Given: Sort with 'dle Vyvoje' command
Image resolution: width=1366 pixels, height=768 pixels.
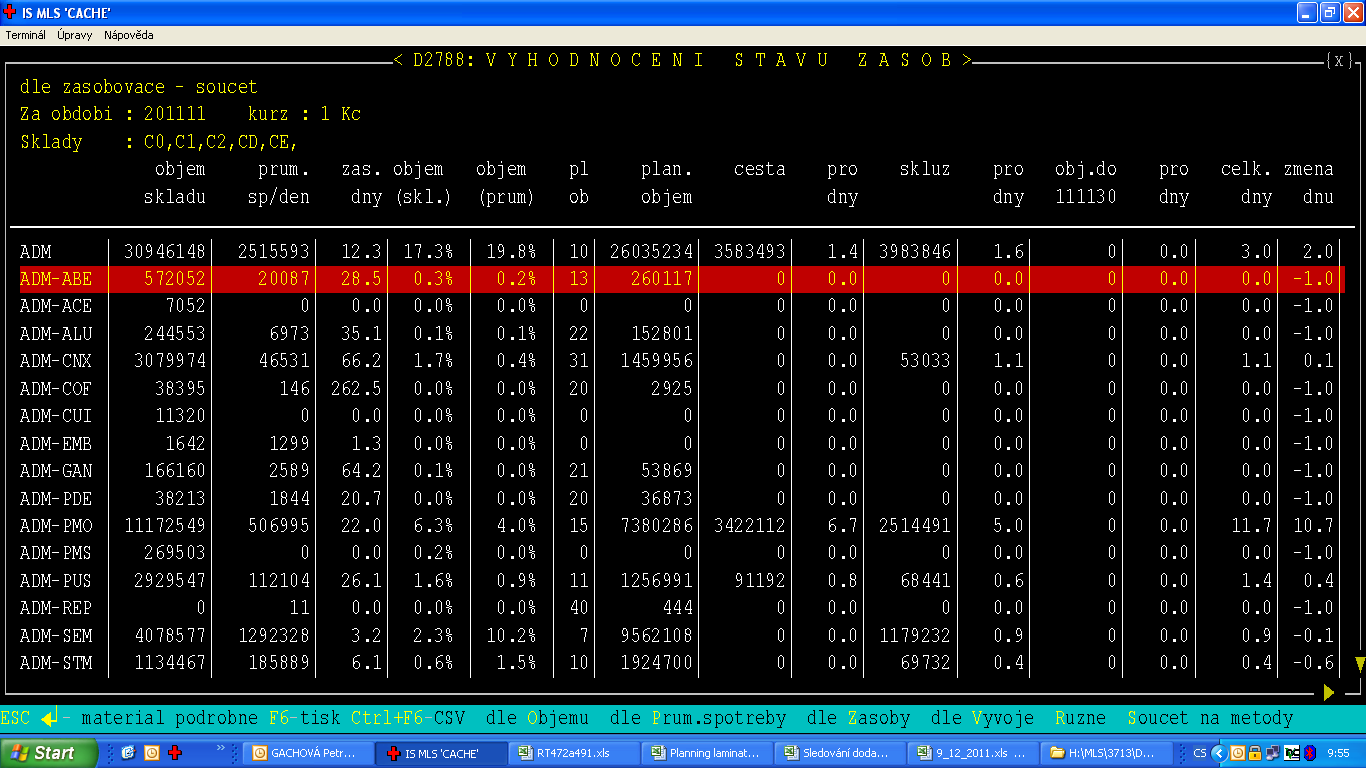Looking at the screenshot, I should click(983, 718).
